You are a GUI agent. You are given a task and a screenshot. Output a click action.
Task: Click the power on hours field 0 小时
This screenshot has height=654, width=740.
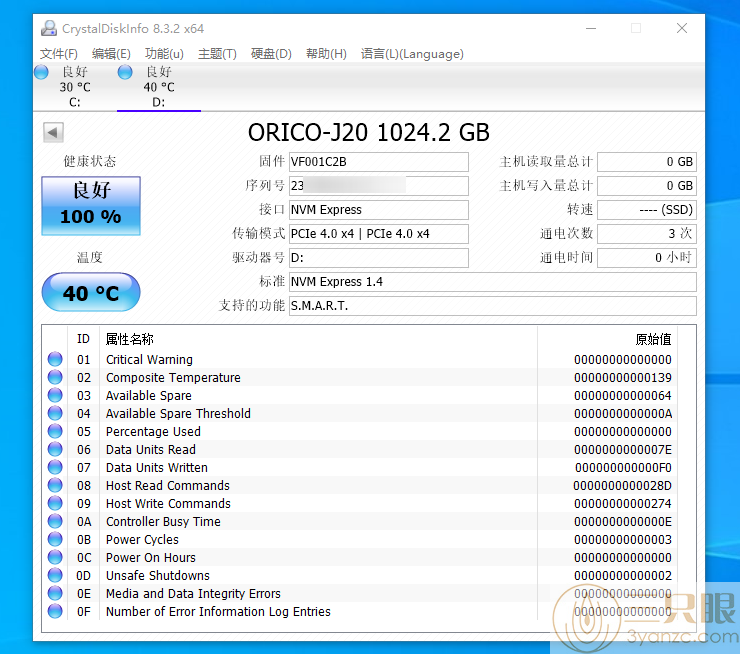coord(647,258)
